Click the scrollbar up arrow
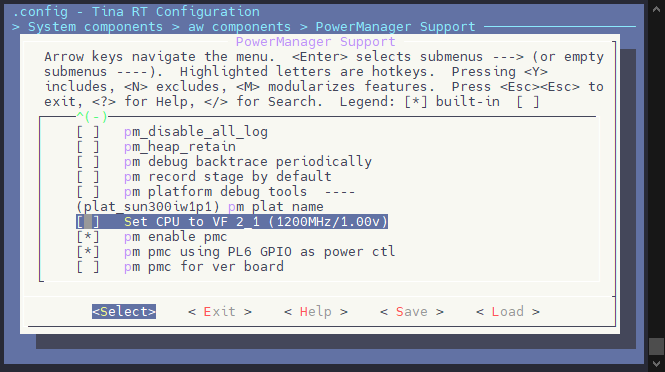665x372 pixels. (656, 9)
